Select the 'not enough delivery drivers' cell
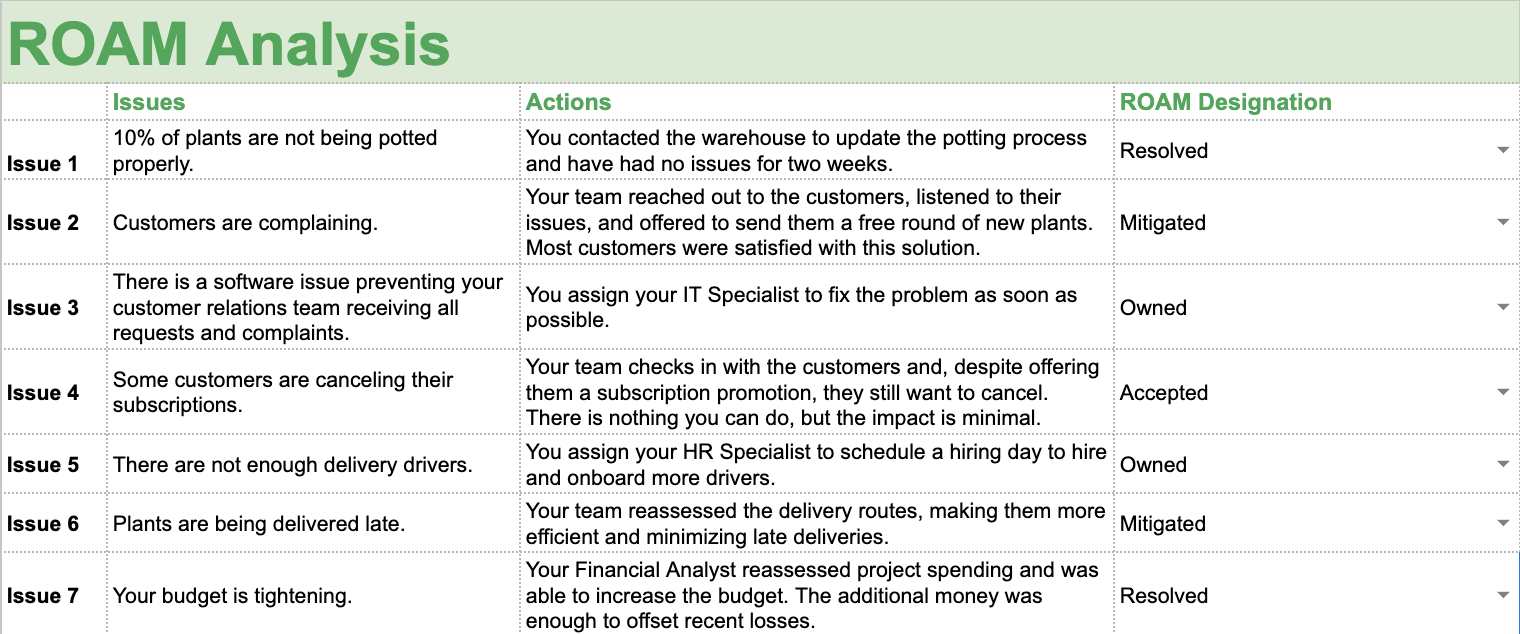Viewport: 1520px width, 634px height. [x=313, y=464]
